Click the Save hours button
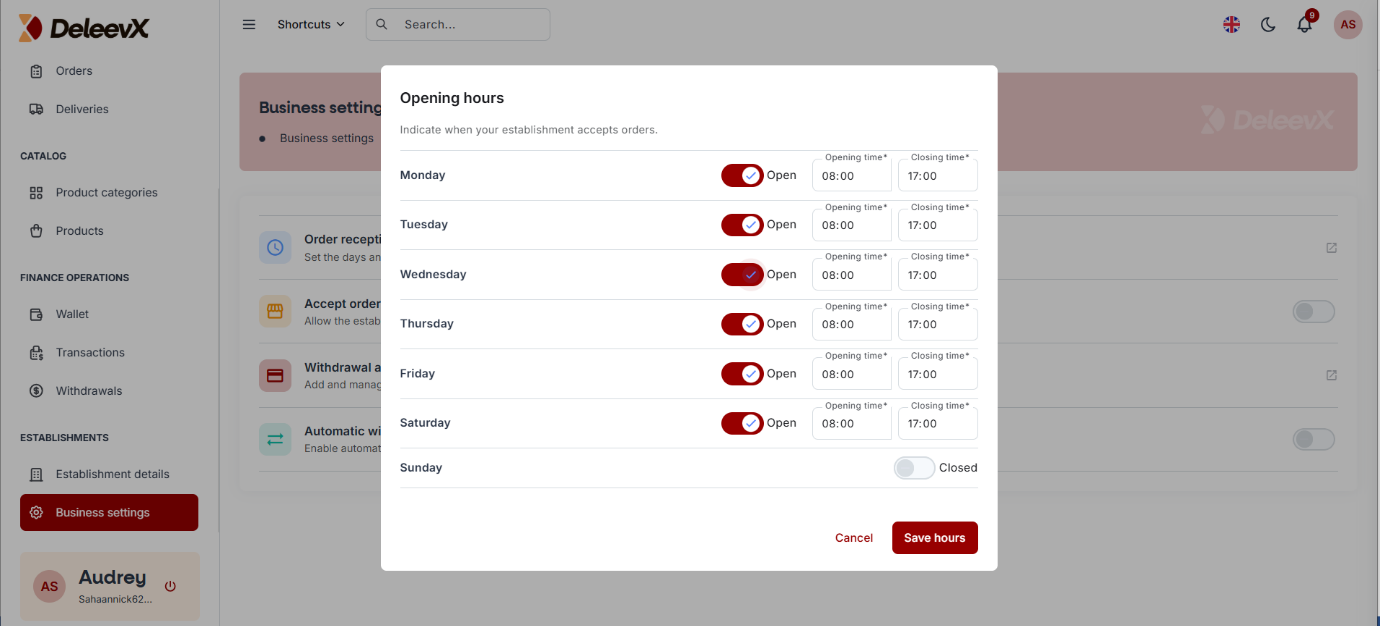 935,538
